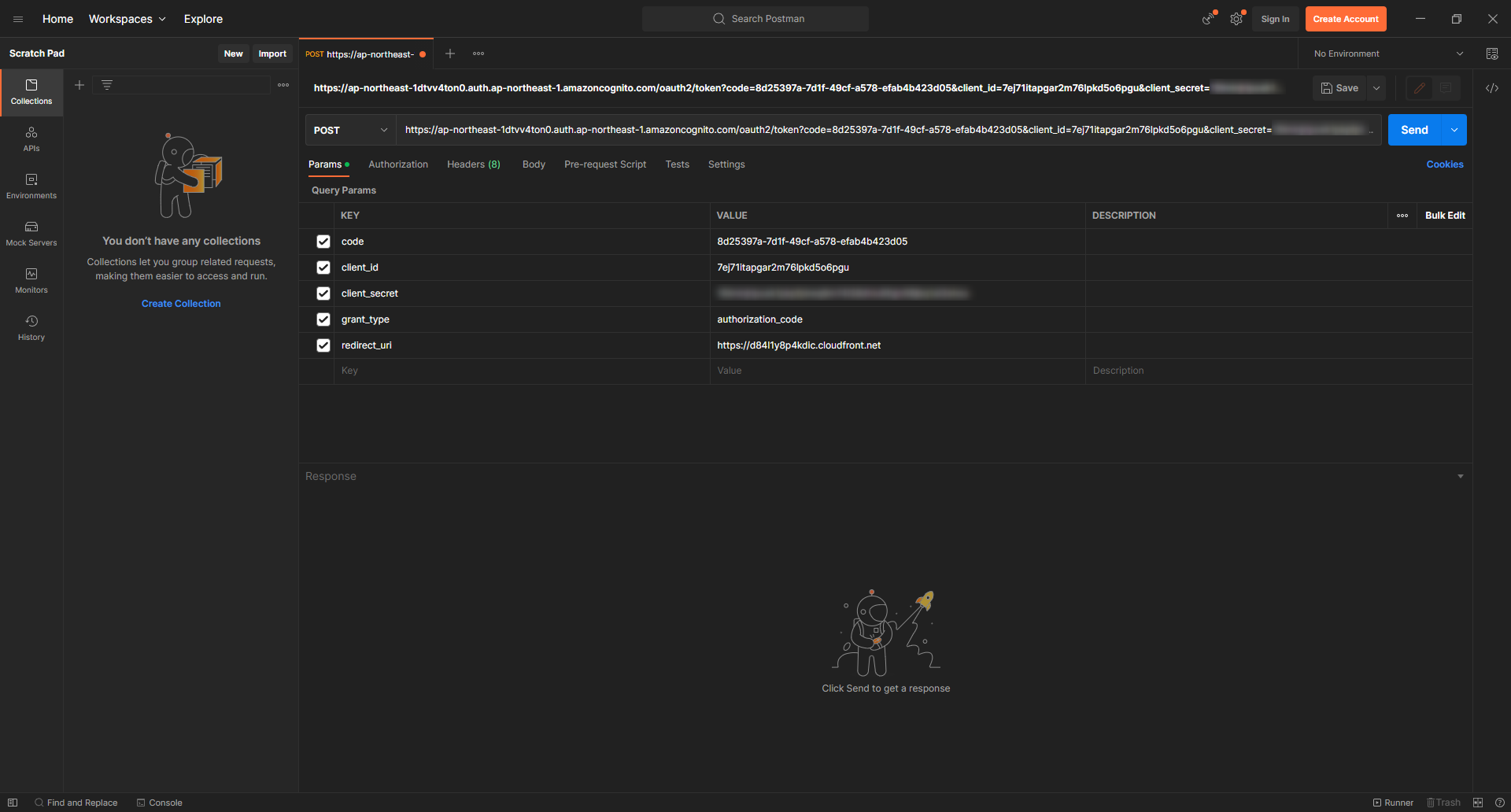Switch to the Pre-request Script tab

tap(605, 164)
